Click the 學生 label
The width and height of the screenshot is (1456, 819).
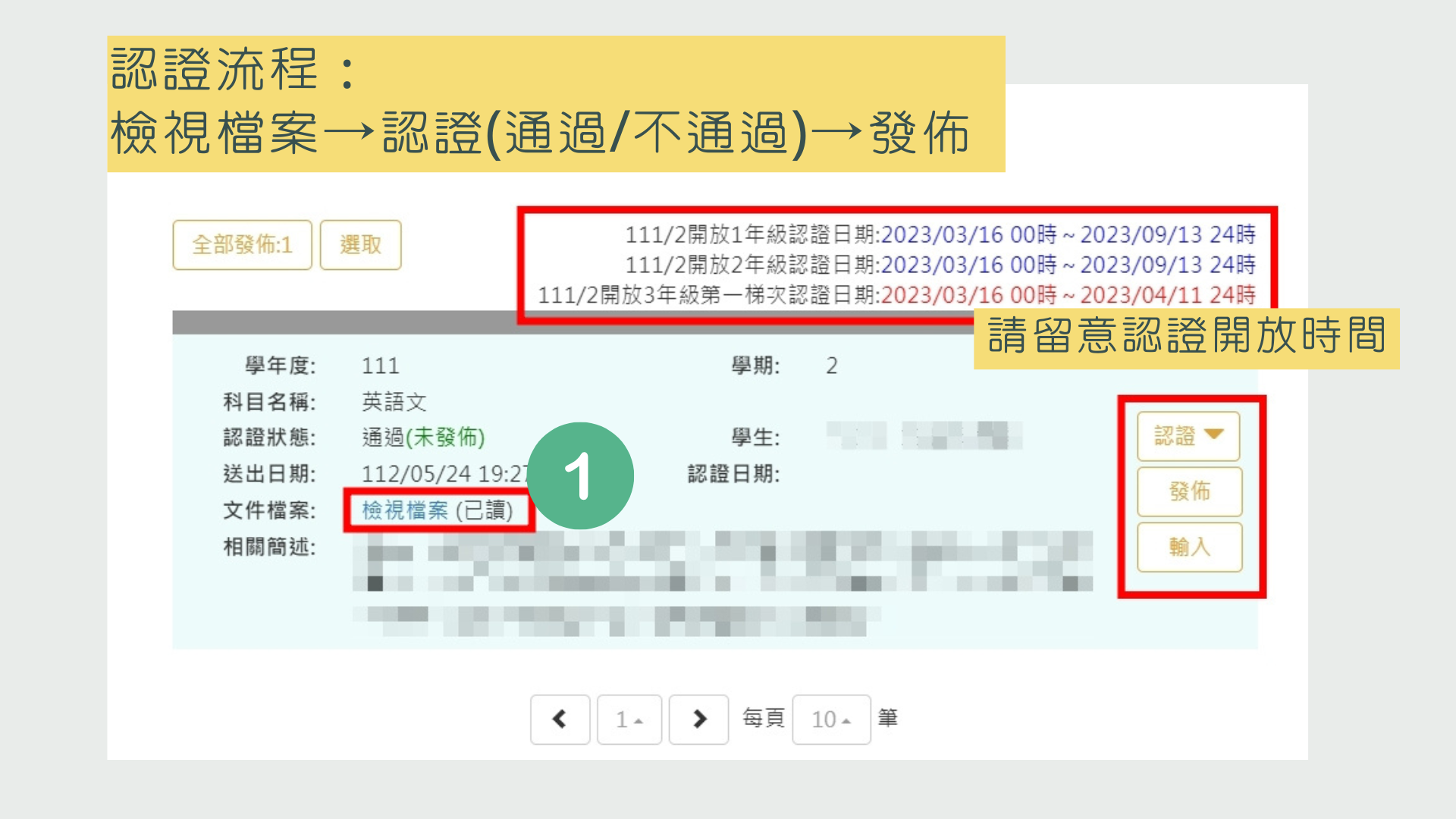(x=755, y=438)
